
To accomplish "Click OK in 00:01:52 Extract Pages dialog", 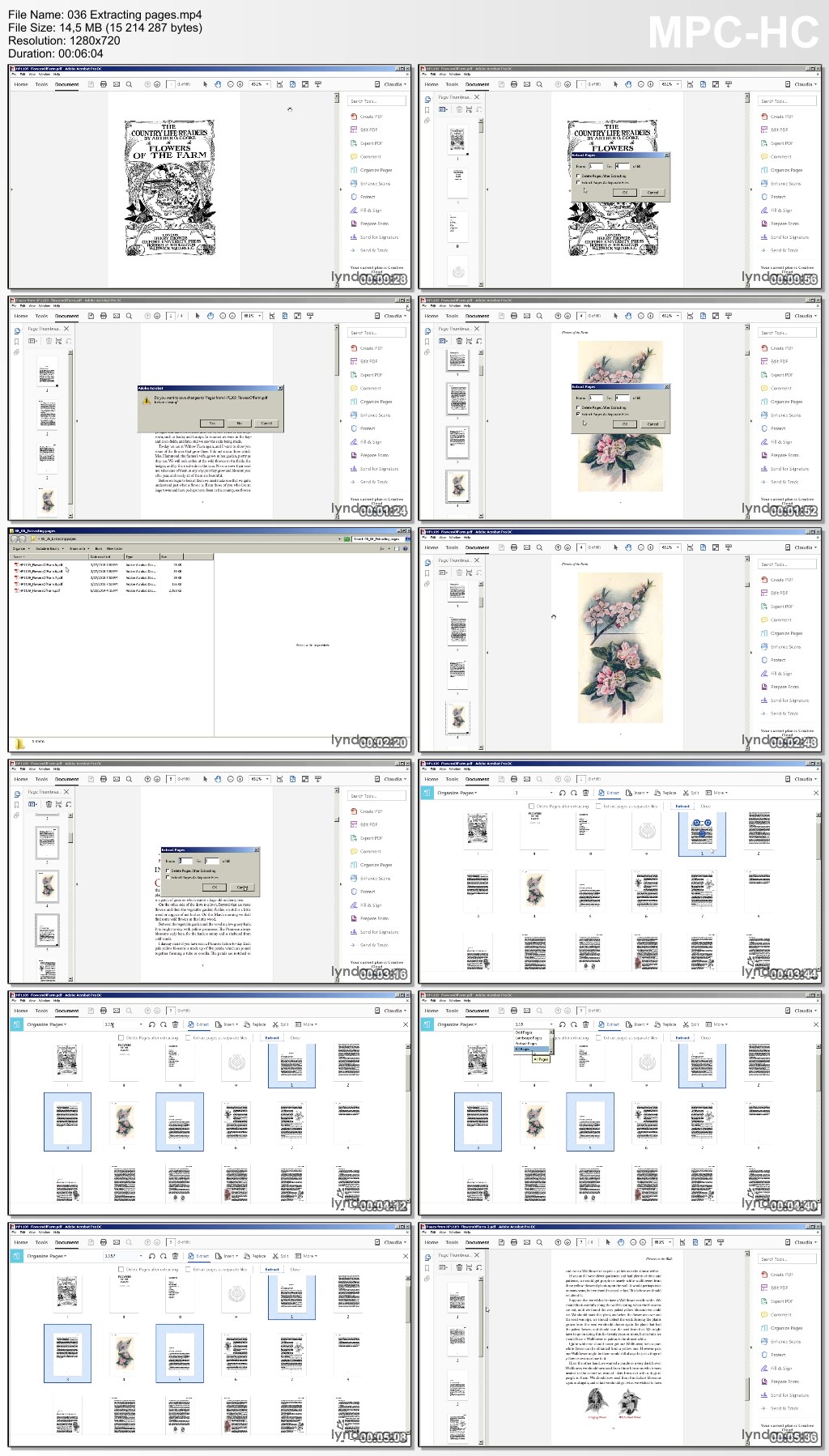I will click(625, 424).
